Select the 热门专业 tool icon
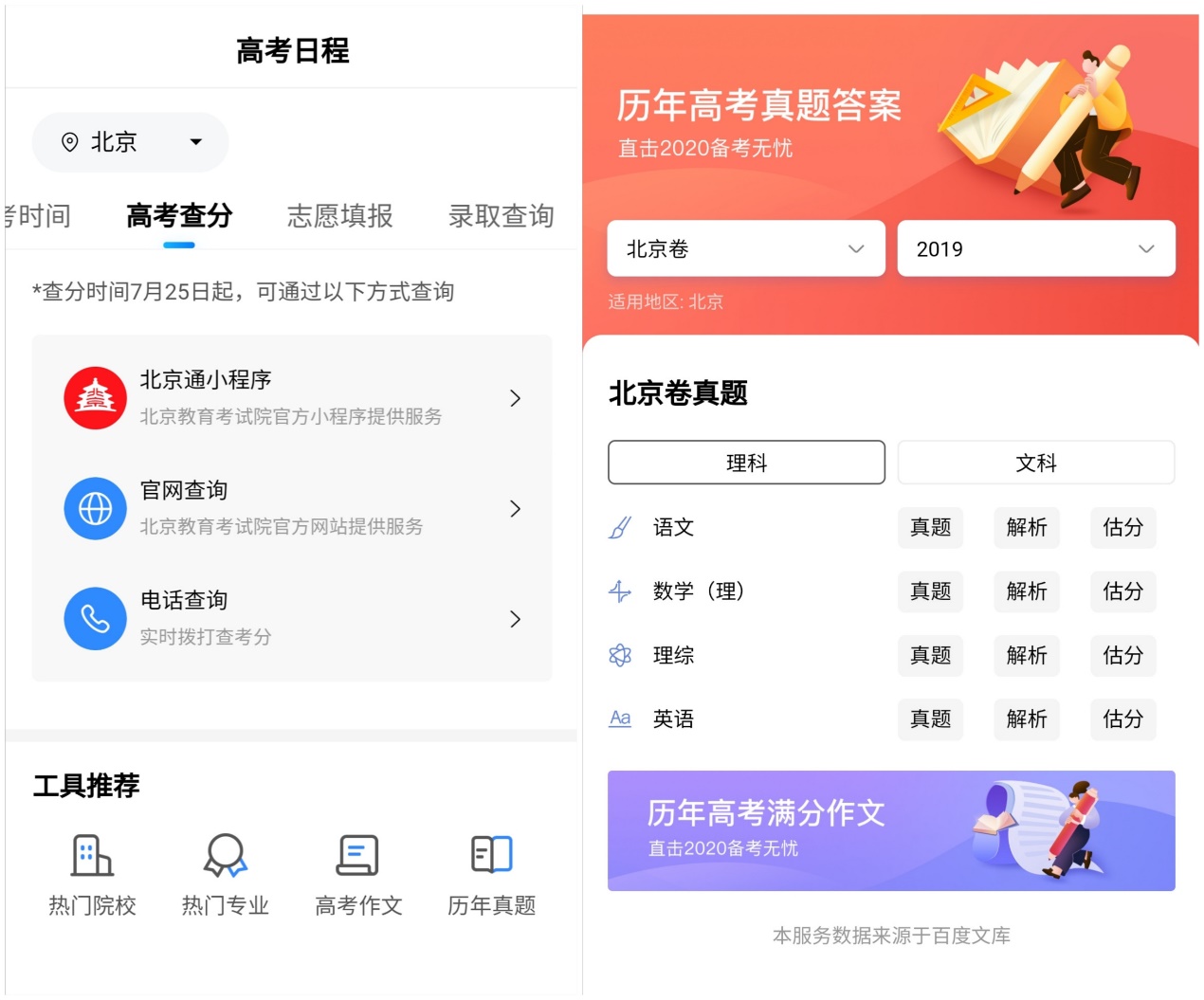 click(225, 856)
